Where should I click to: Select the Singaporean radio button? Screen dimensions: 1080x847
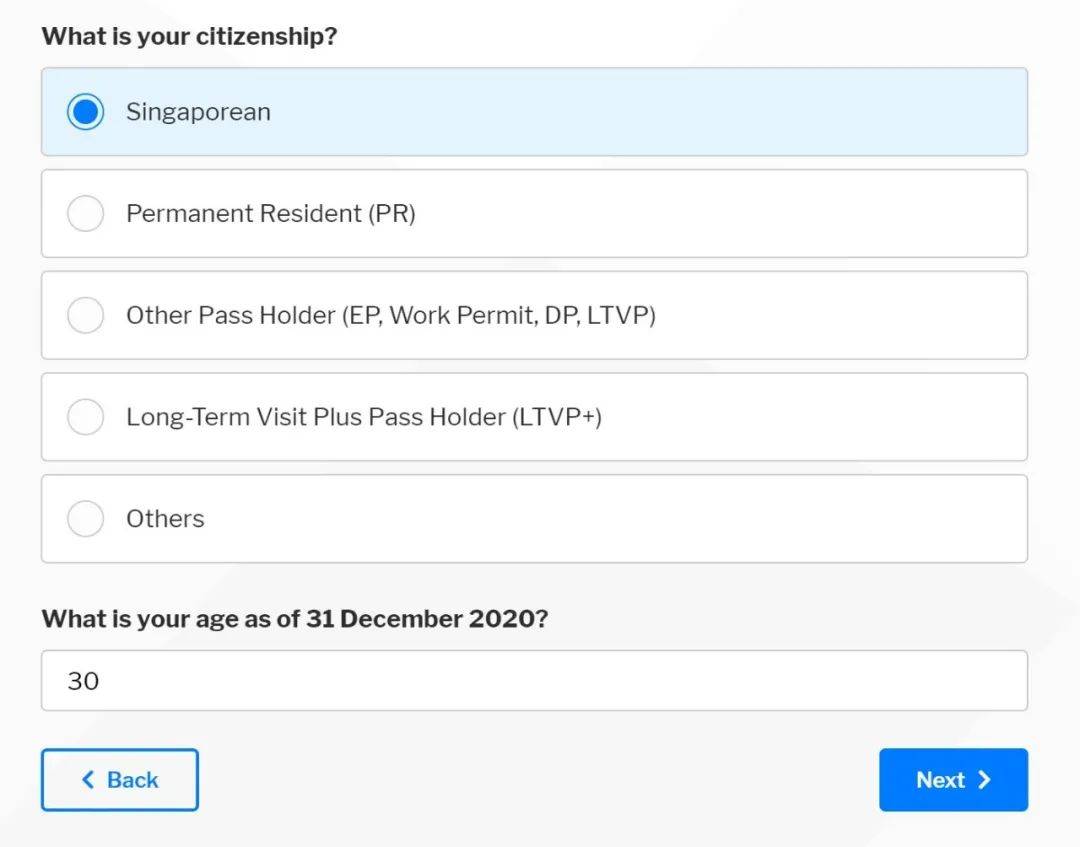85,112
